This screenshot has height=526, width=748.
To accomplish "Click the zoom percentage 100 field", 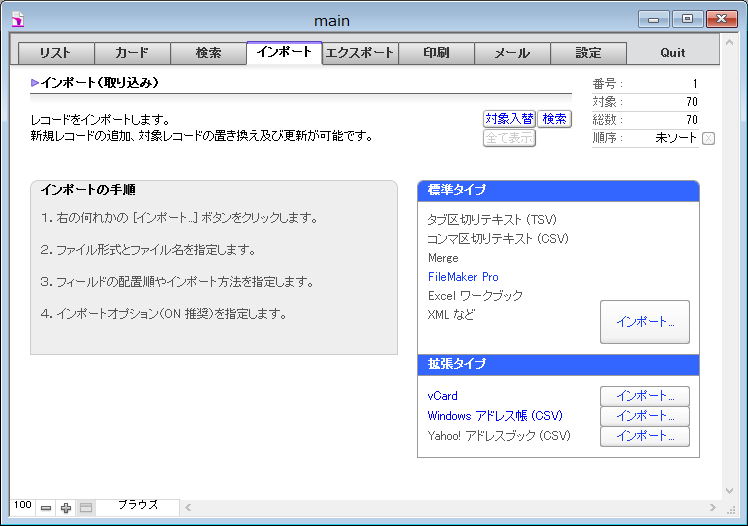I will (23, 506).
